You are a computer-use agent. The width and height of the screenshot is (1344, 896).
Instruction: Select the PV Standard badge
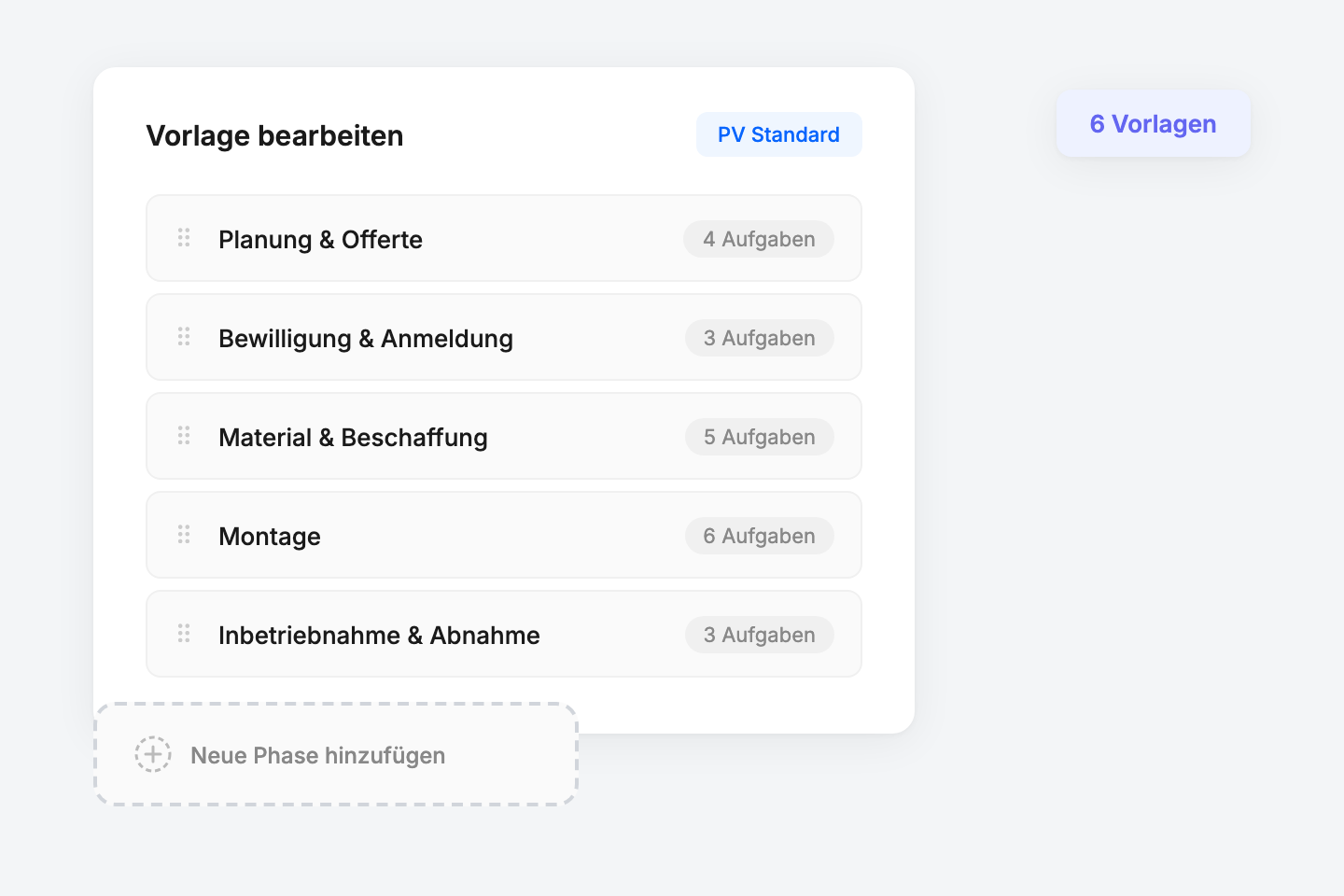pyautogui.click(x=778, y=134)
